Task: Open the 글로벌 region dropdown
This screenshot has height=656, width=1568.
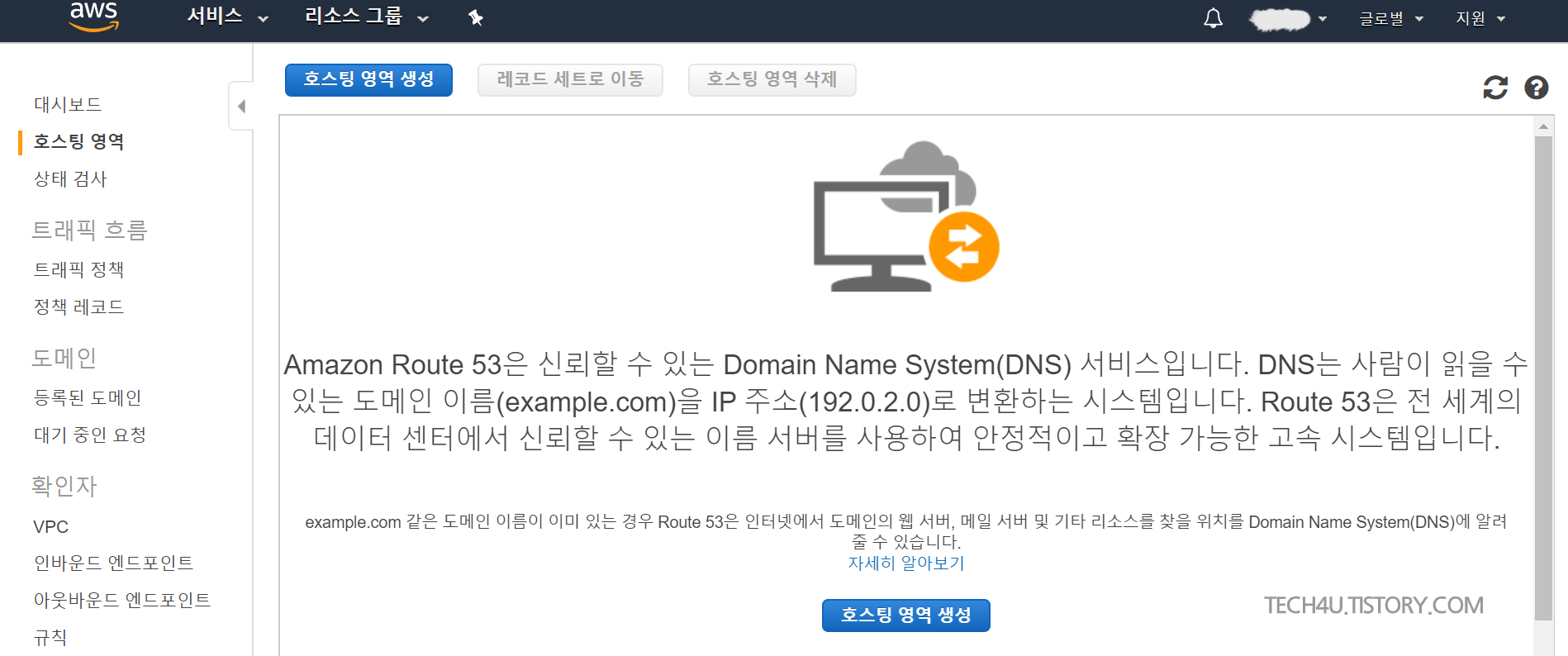Action: click(1391, 18)
